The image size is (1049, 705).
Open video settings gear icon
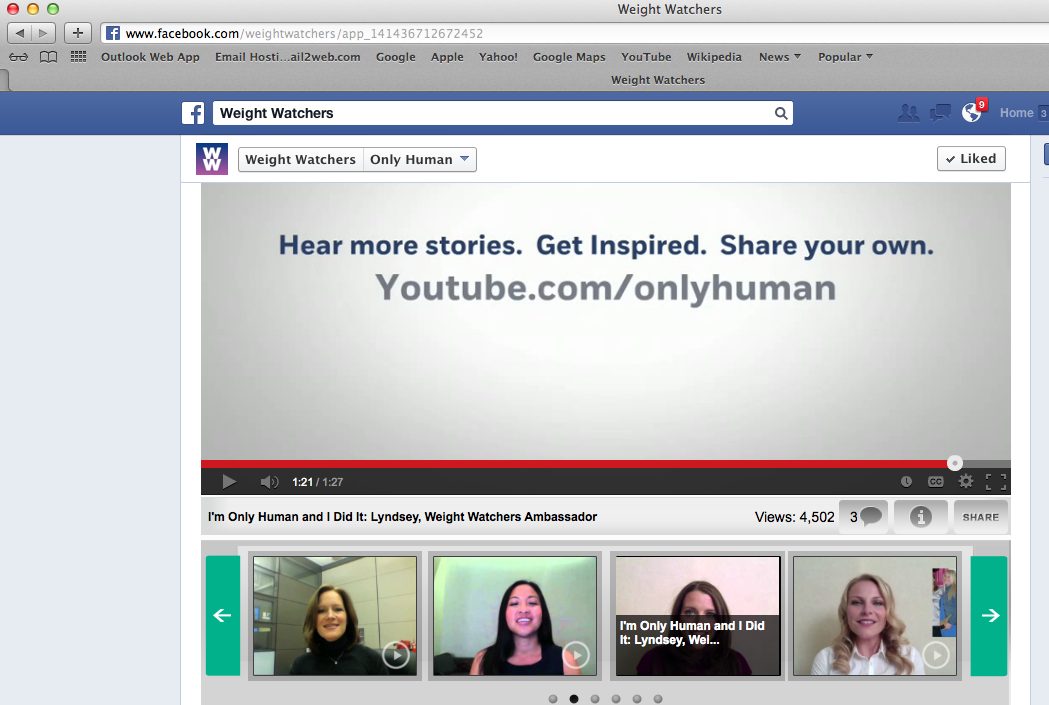tap(965, 482)
